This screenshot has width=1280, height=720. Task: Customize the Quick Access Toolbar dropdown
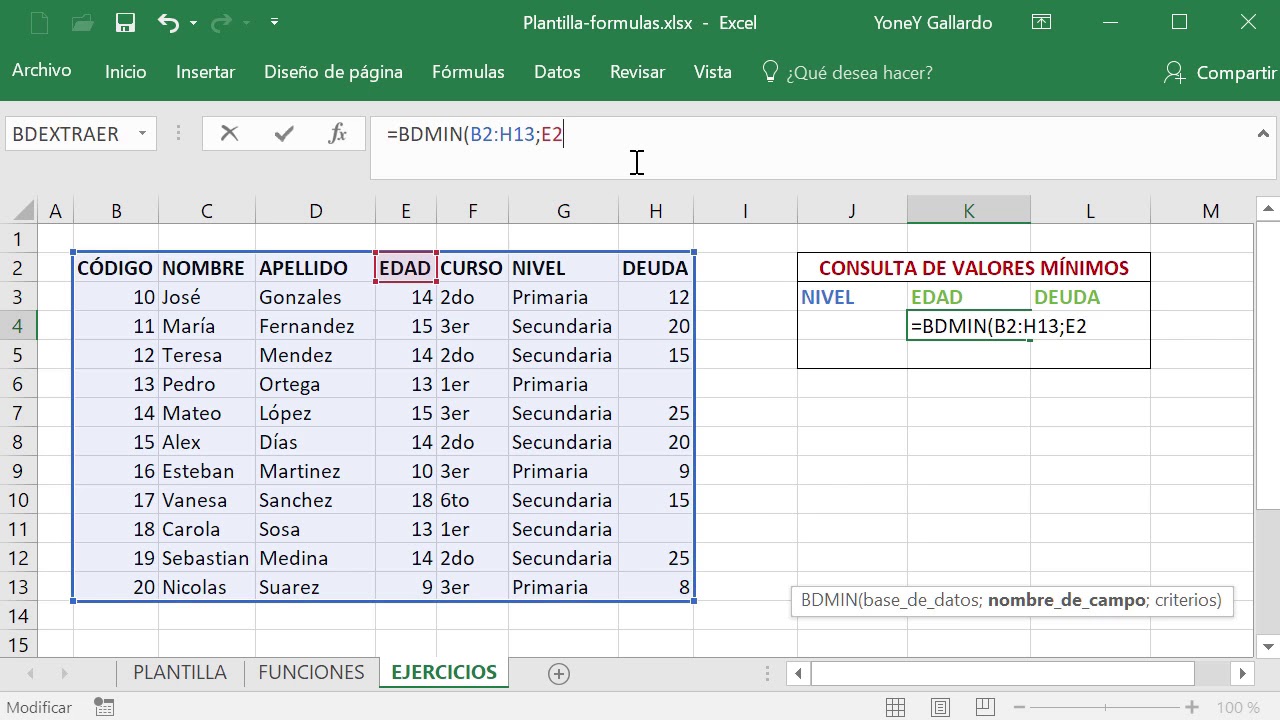coord(275,22)
